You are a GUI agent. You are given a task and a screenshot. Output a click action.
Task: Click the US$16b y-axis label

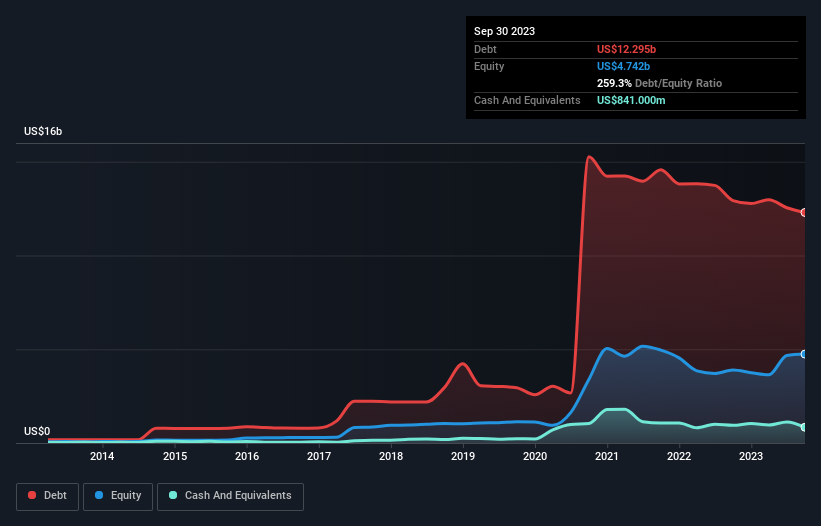pyautogui.click(x=43, y=131)
